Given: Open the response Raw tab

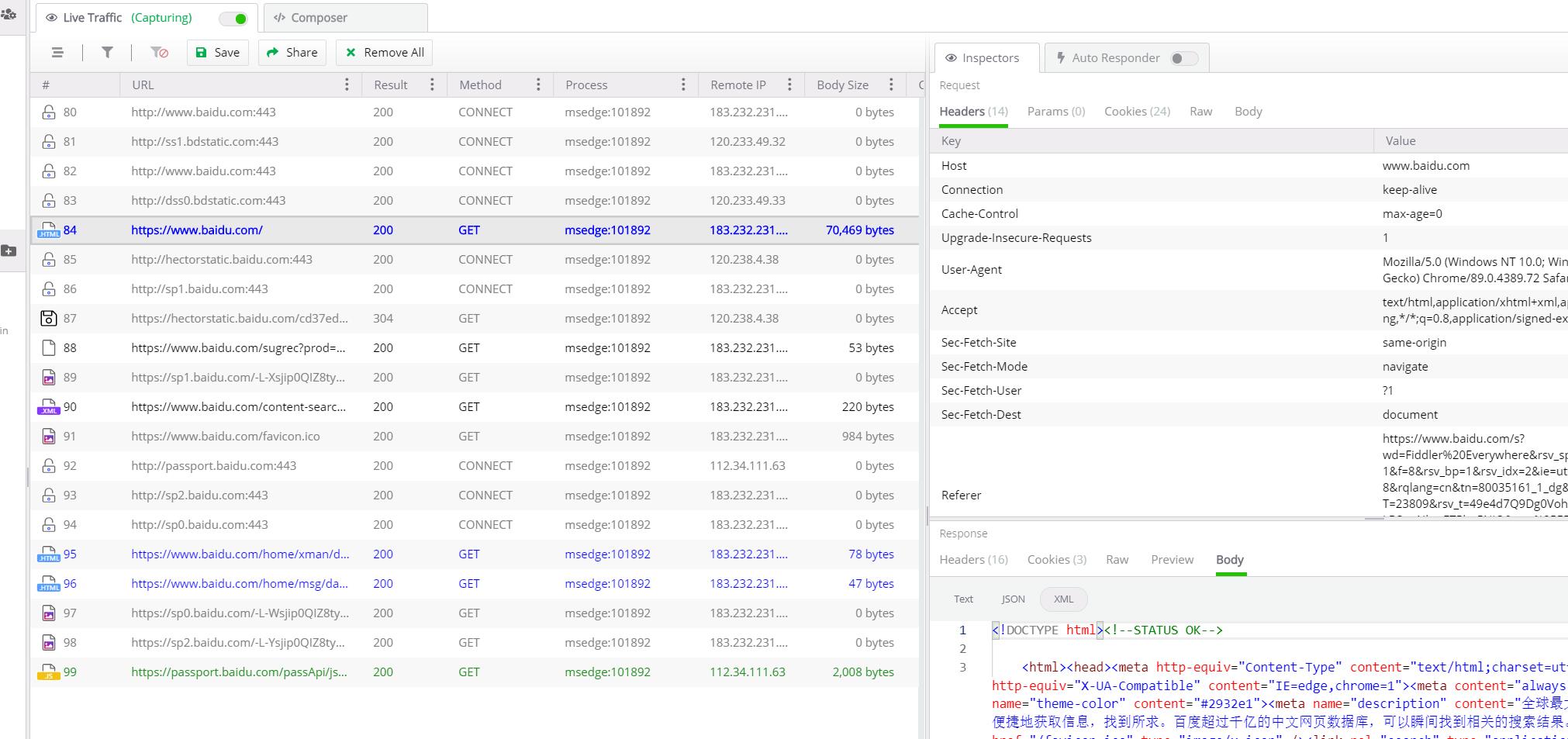Looking at the screenshot, I should [1117, 560].
